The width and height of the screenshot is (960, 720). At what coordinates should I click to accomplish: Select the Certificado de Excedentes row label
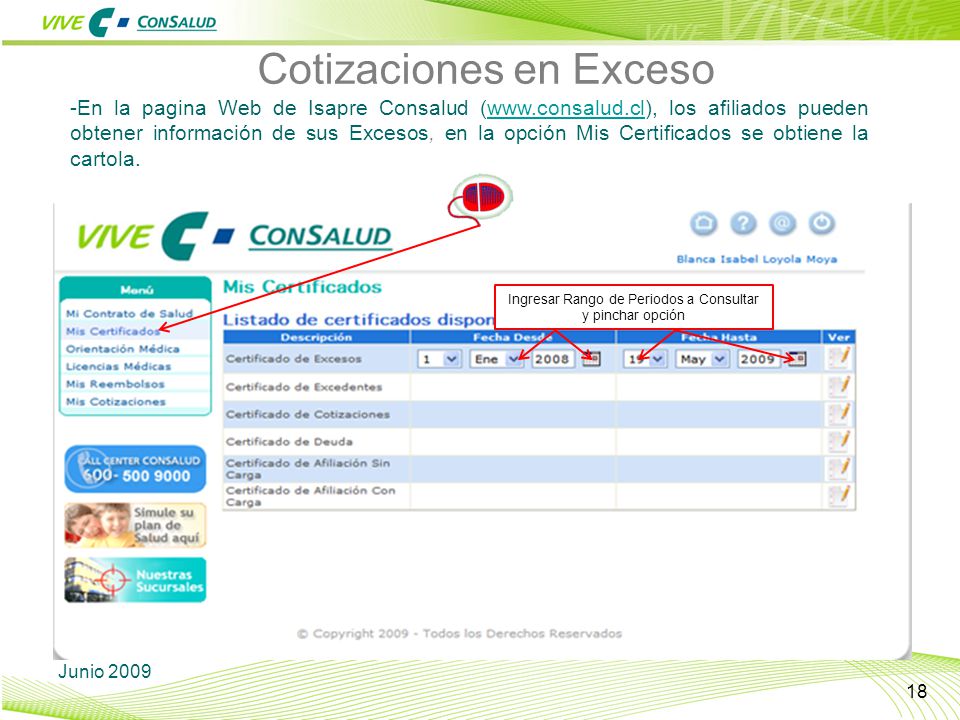tap(304, 387)
